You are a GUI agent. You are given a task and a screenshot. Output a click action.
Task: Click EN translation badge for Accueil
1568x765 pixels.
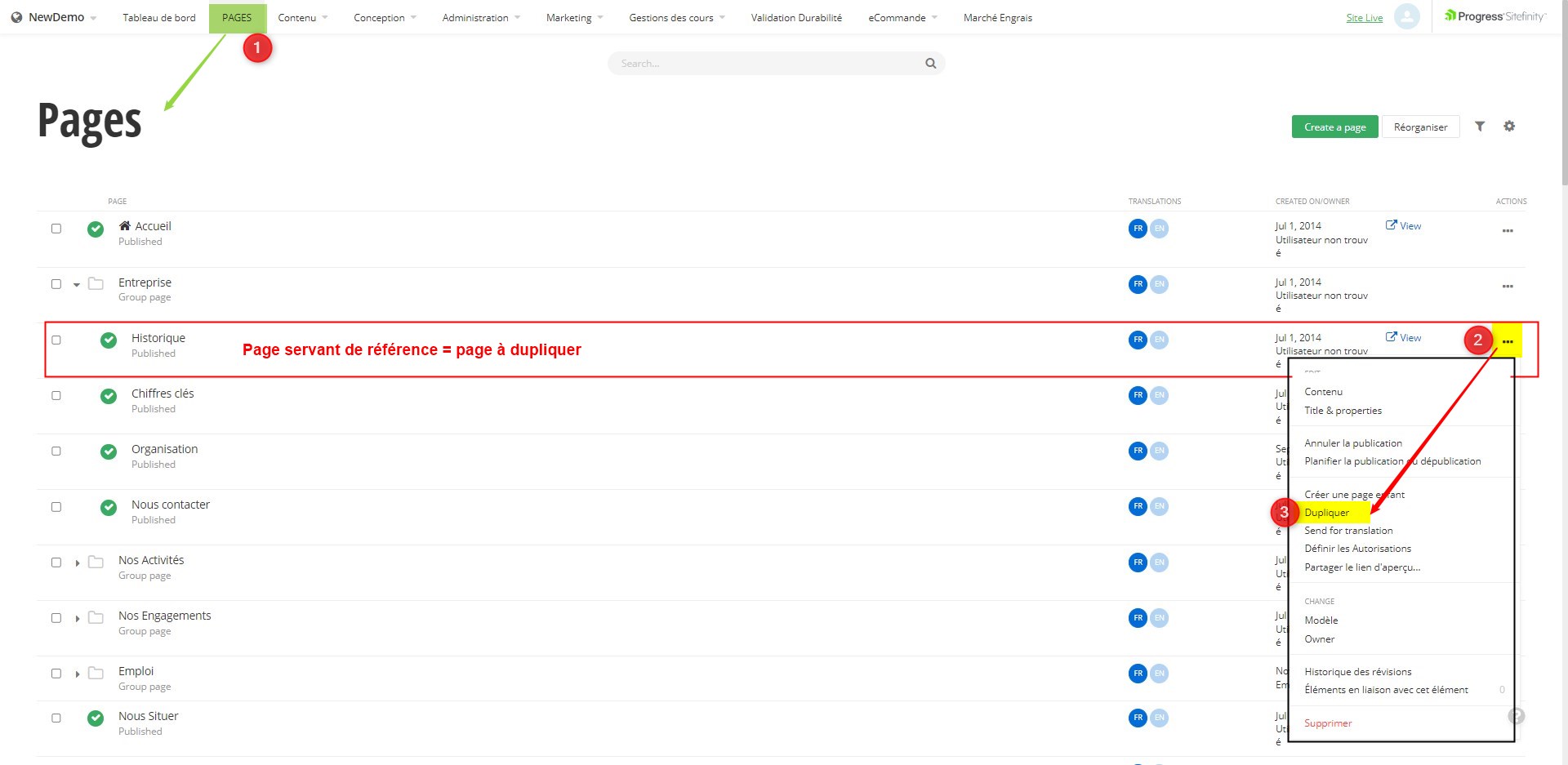[1159, 229]
